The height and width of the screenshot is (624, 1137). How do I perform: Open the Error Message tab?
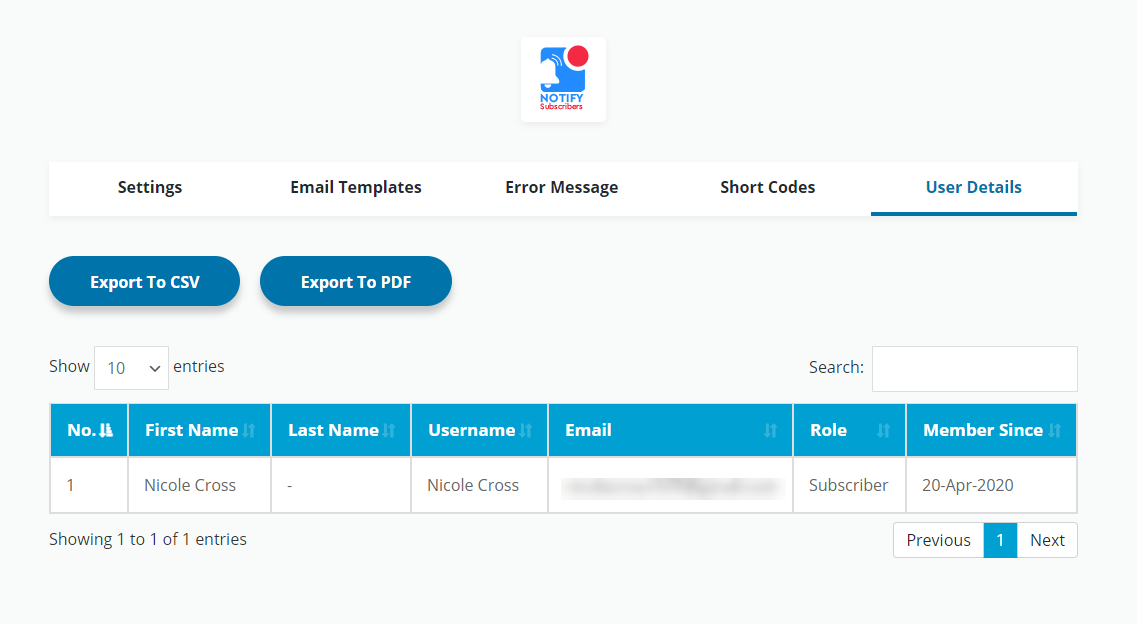click(x=562, y=188)
